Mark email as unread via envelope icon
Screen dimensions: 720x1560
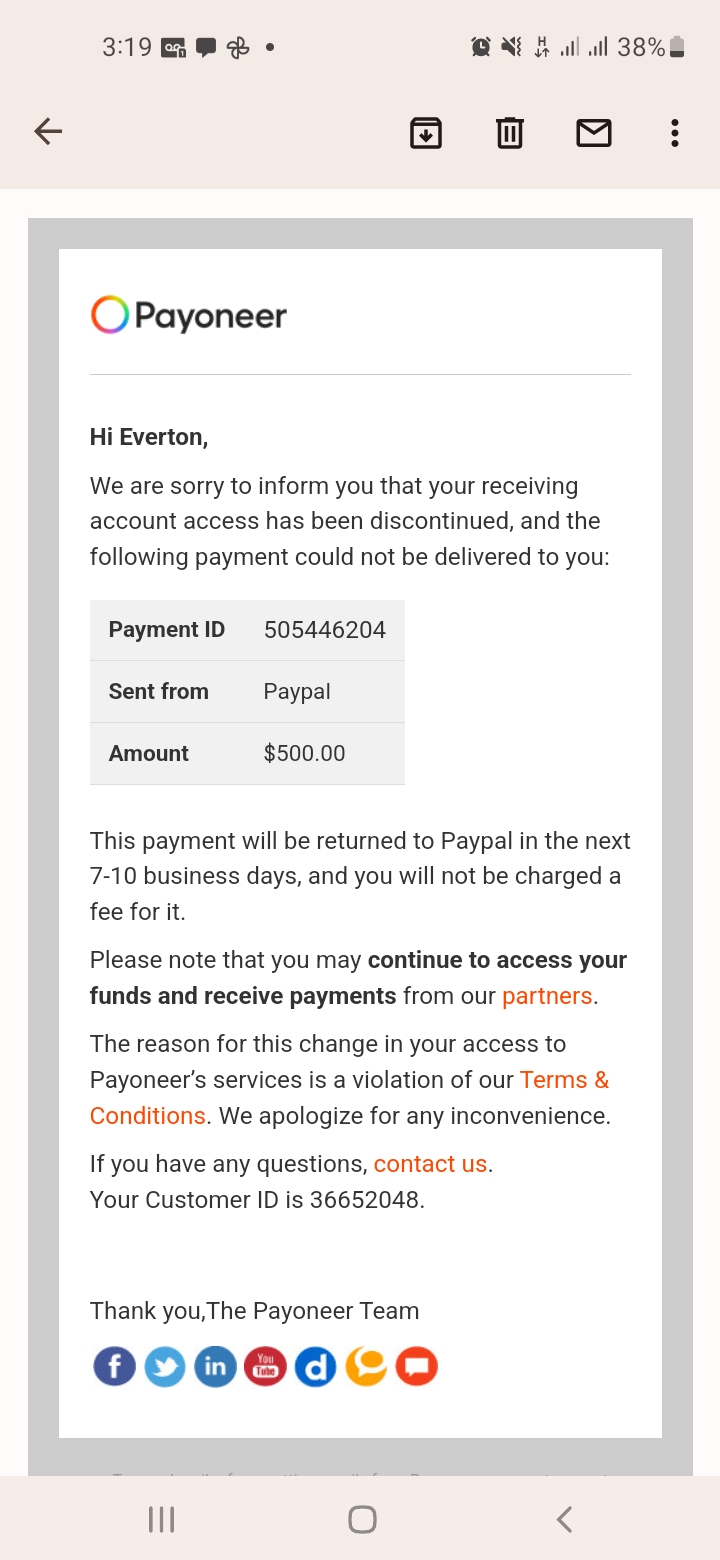(x=594, y=132)
